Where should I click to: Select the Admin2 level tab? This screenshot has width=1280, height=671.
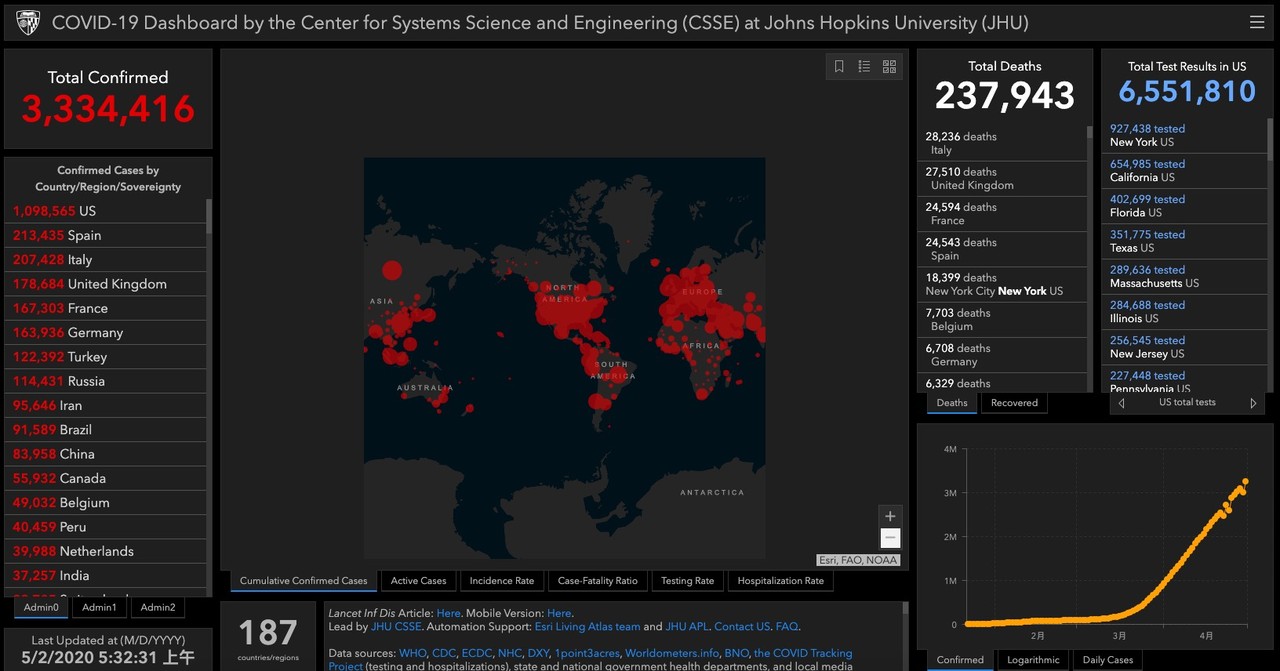158,608
